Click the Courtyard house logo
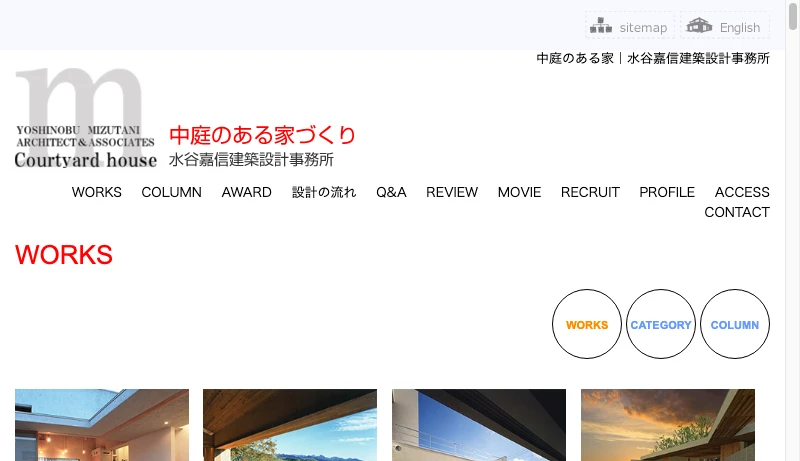 click(x=86, y=118)
